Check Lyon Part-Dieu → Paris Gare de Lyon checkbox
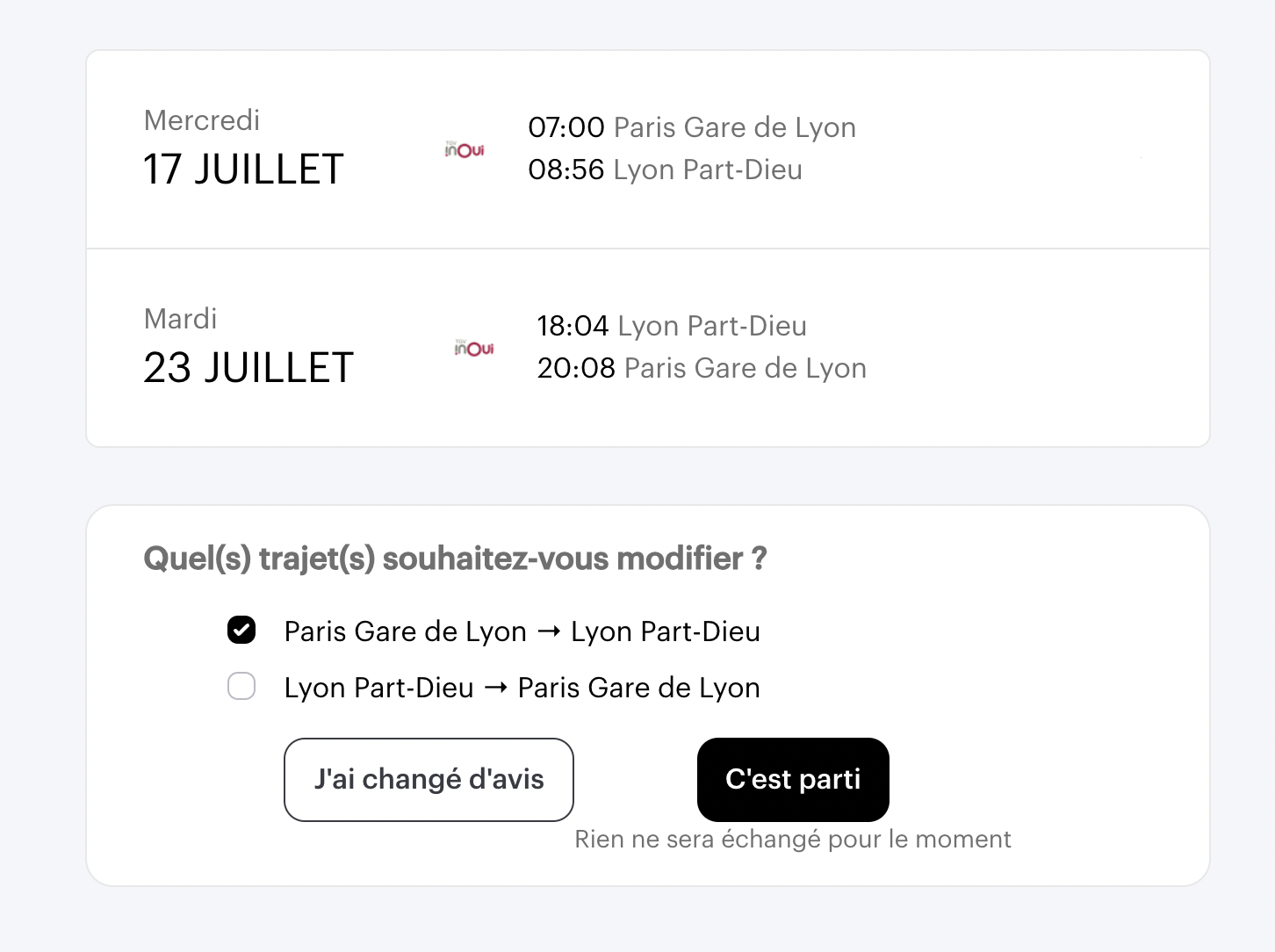This screenshot has height=952, width=1275. [241, 687]
